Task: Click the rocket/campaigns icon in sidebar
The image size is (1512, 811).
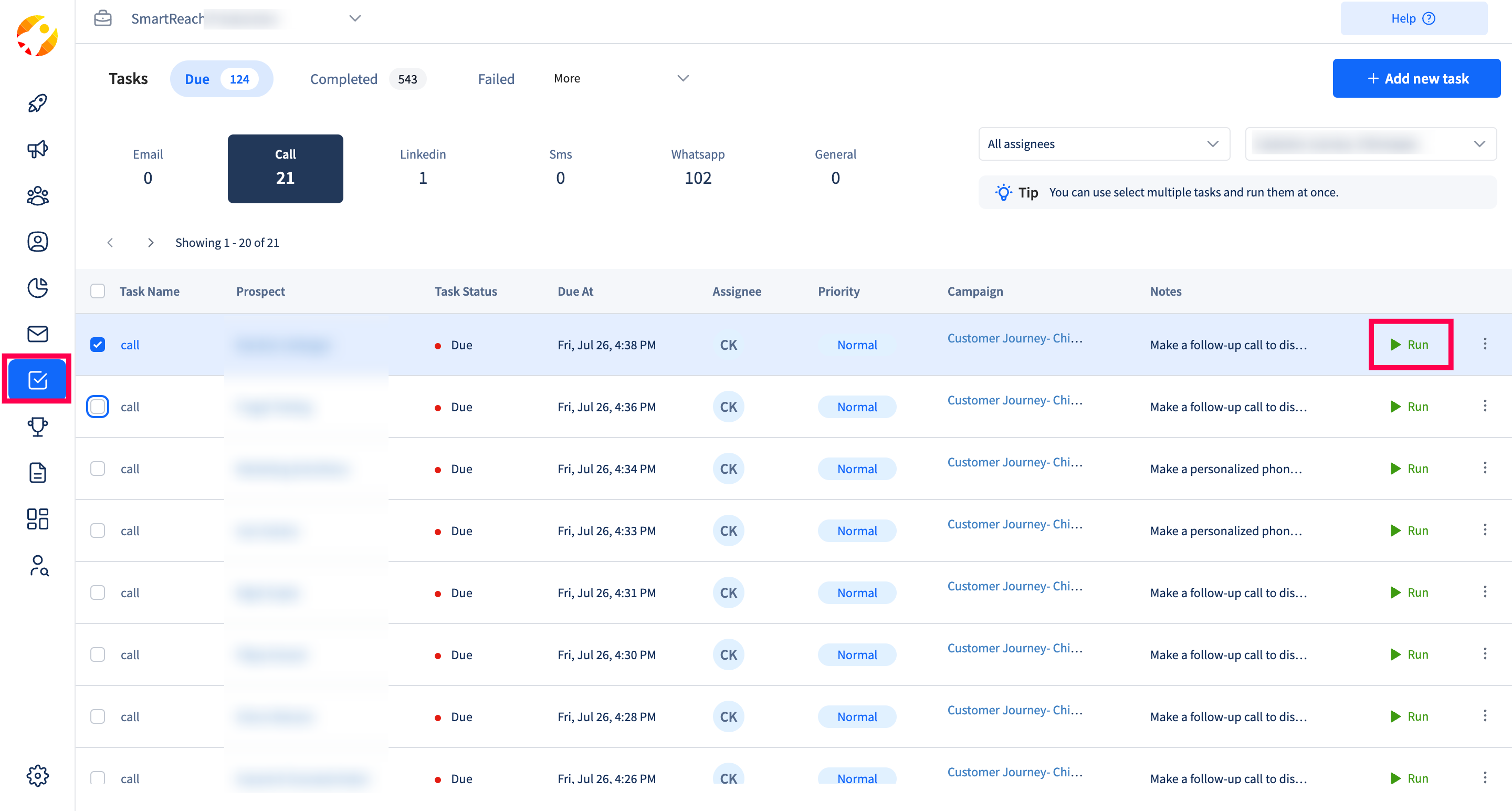Action: point(38,103)
